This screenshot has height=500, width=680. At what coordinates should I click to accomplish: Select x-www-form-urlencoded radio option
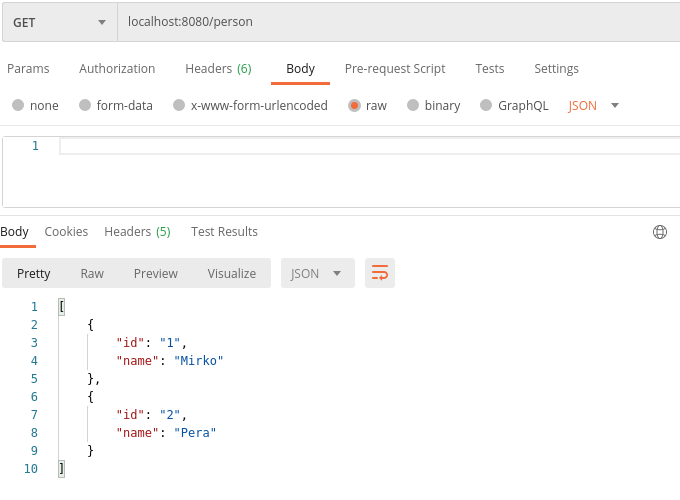[x=179, y=105]
